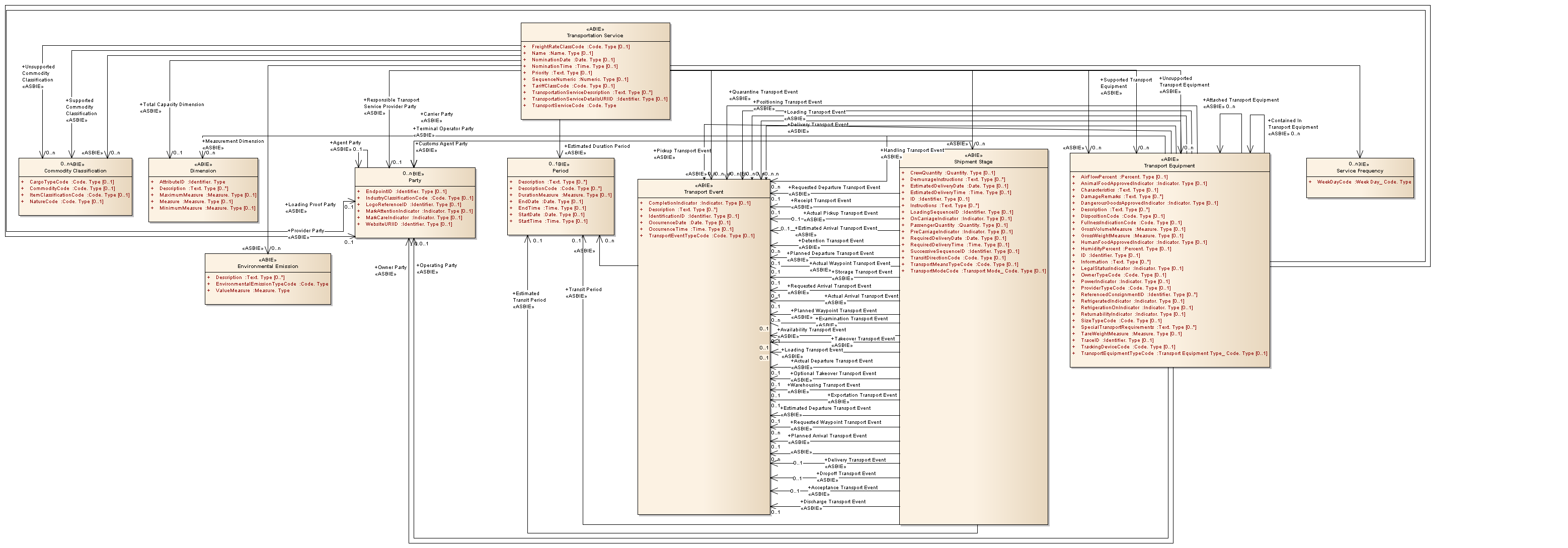Select the Total Capacity Dimension association label
The height and width of the screenshot is (548, 1568).
coord(173,105)
